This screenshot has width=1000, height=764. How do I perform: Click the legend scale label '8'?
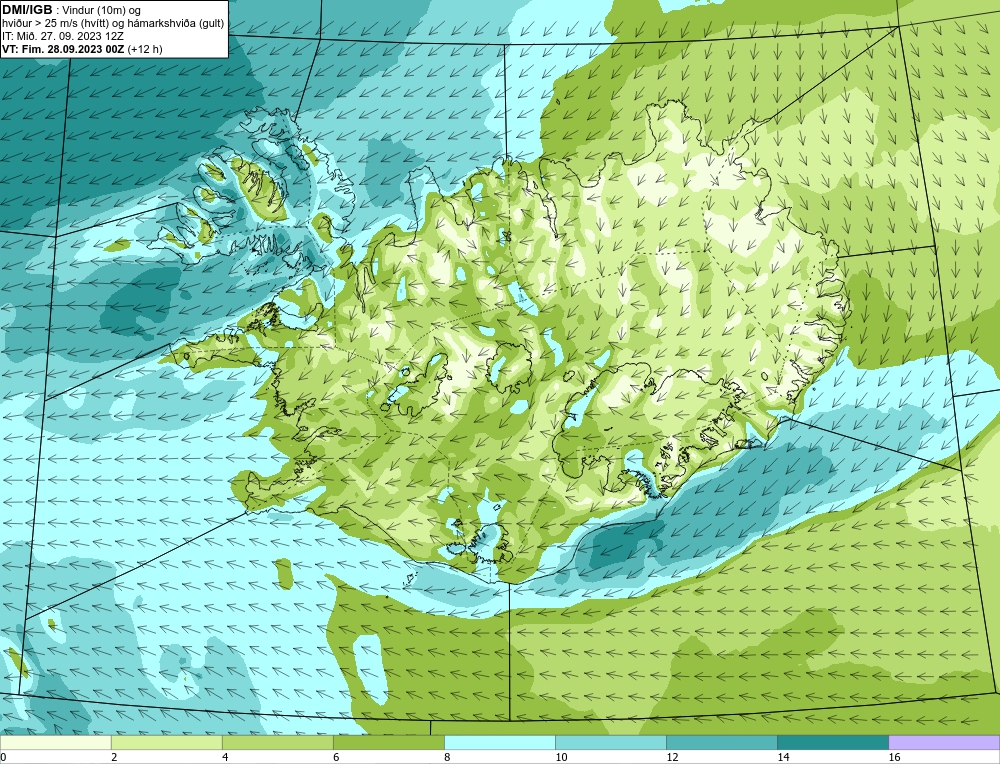(447, 757)
